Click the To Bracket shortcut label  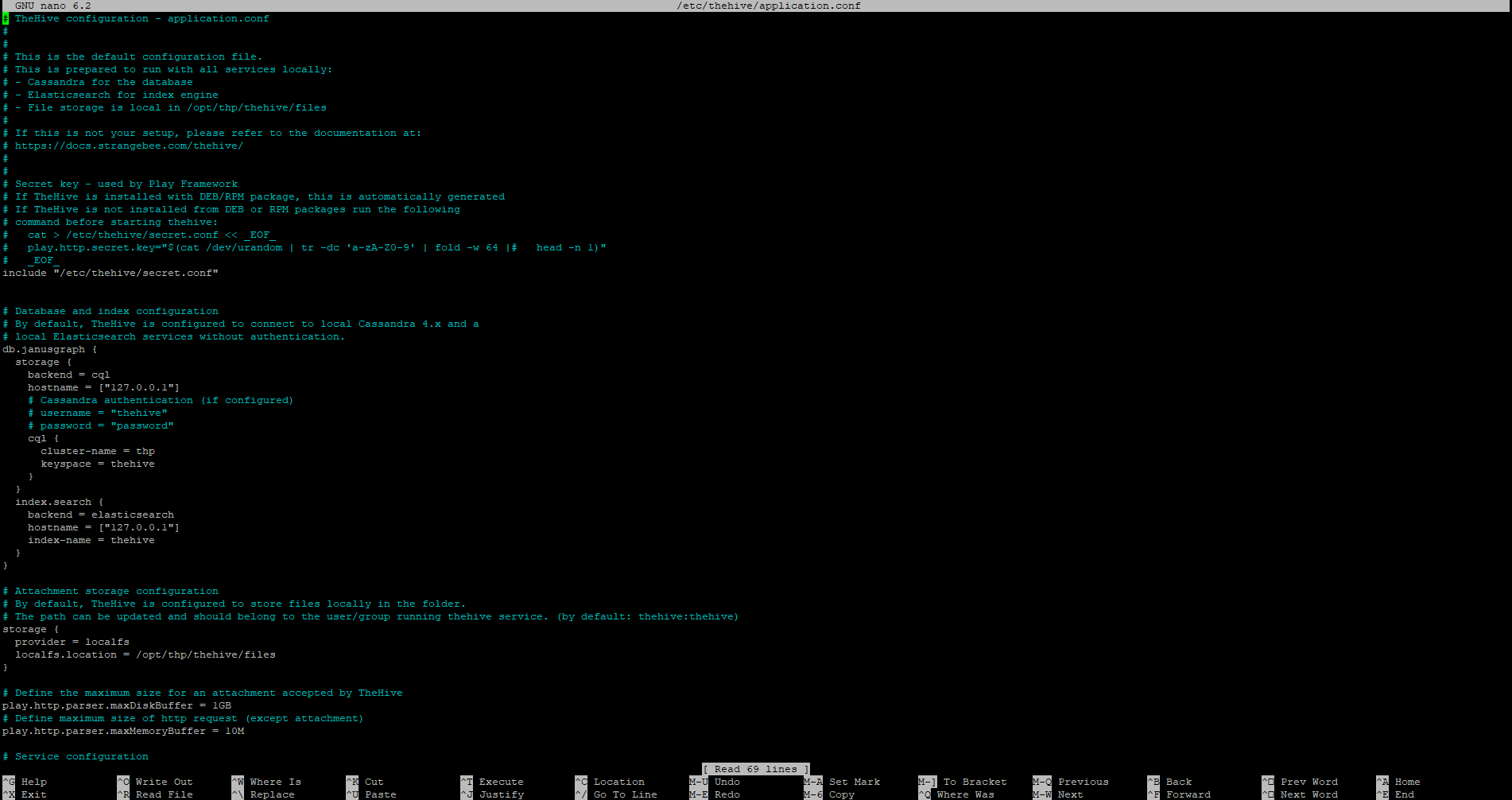click(975, 782)
